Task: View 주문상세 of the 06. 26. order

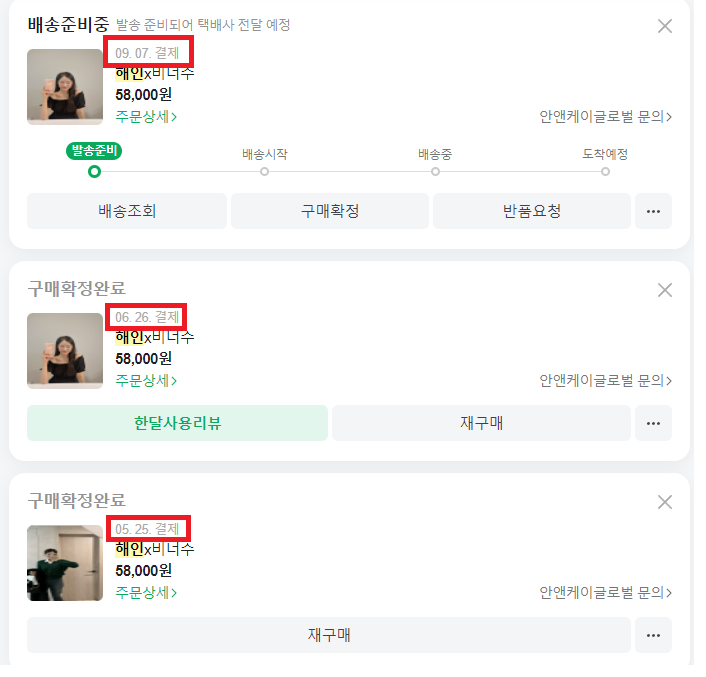Action: pyautogui.click(x=146, y=381)
